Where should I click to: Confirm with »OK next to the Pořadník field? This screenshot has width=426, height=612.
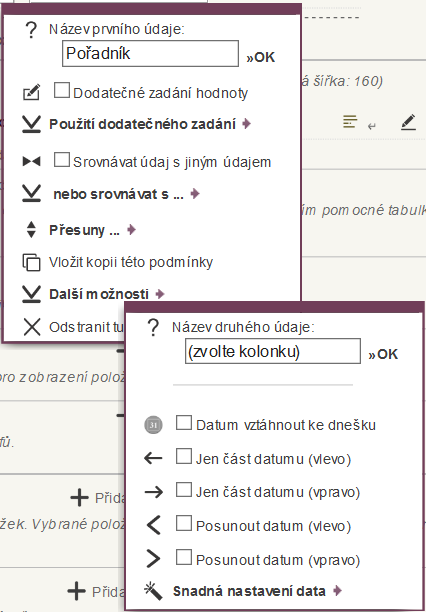pos(260,58)
